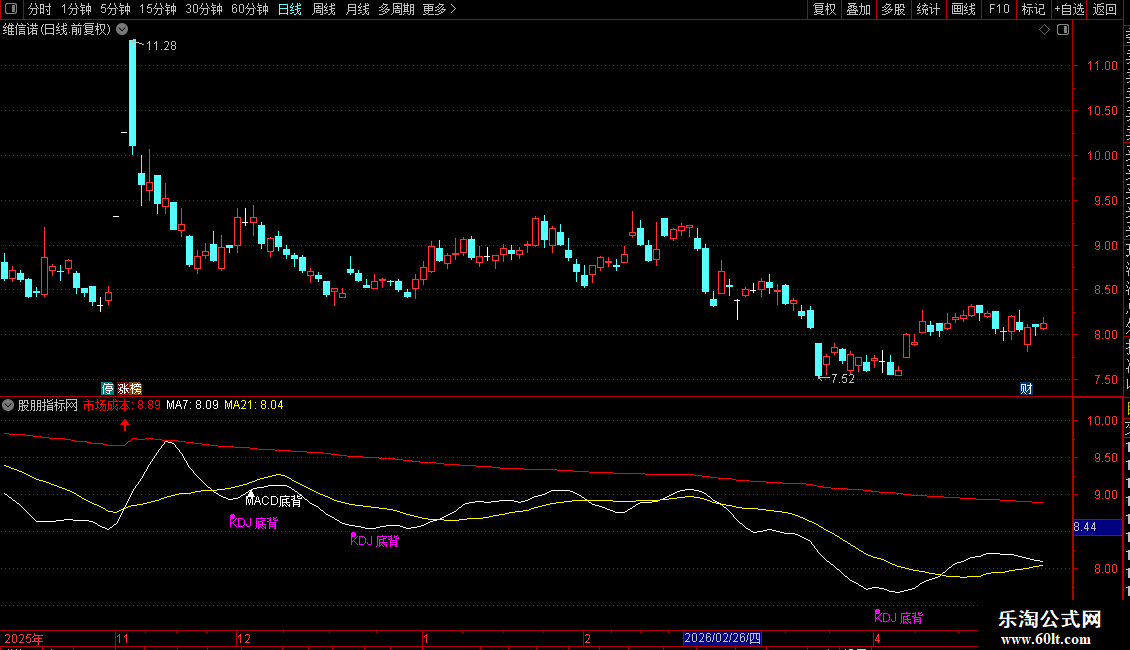
Task: Click the tall 11.28 peak candlestick
Action: [133, 94]
